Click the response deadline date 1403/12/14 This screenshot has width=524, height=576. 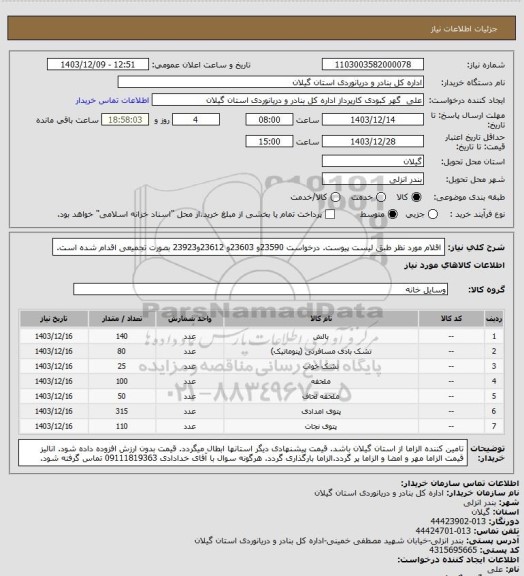point(373,120)
